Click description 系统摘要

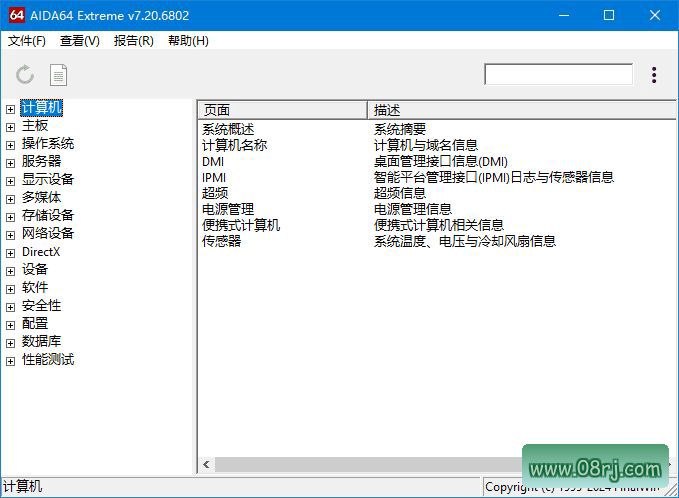400,129
